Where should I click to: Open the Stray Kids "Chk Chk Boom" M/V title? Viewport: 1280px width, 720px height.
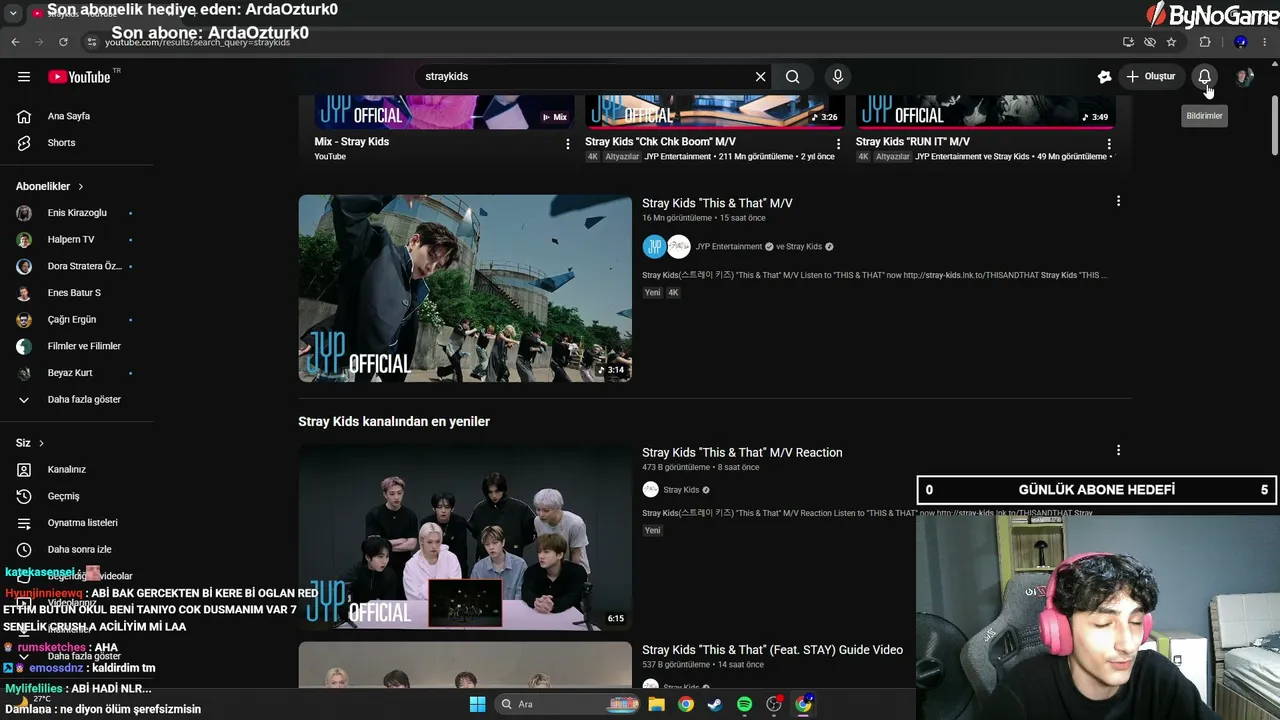coord(660,142)
